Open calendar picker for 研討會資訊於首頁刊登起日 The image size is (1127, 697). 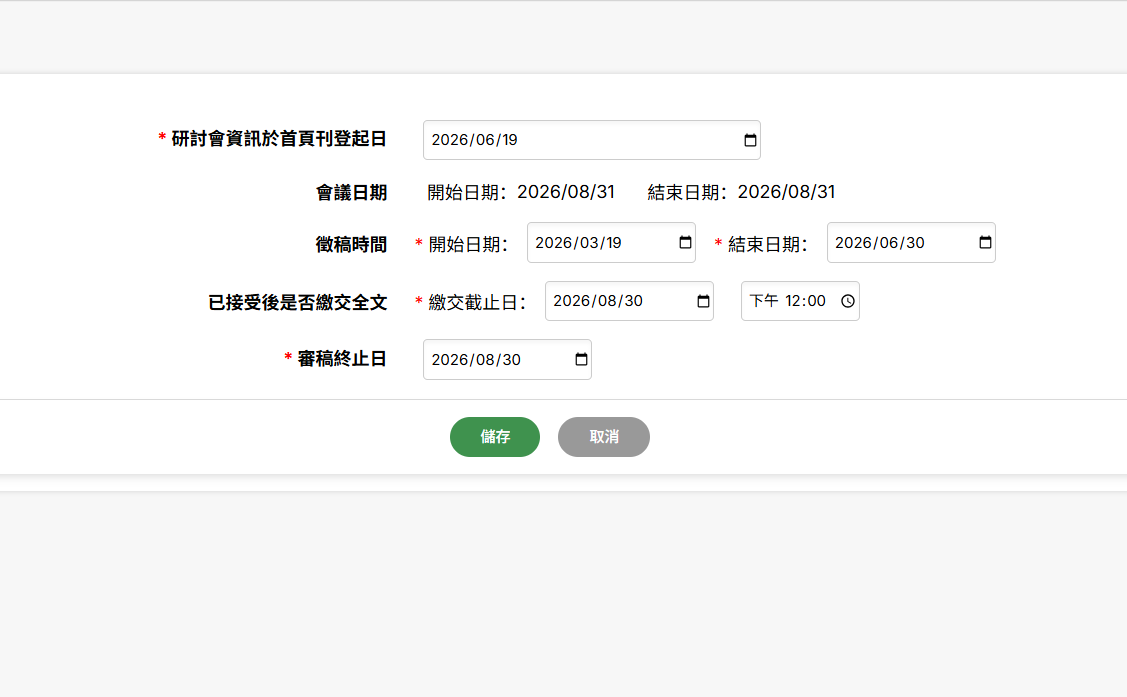tap(750, 140)
